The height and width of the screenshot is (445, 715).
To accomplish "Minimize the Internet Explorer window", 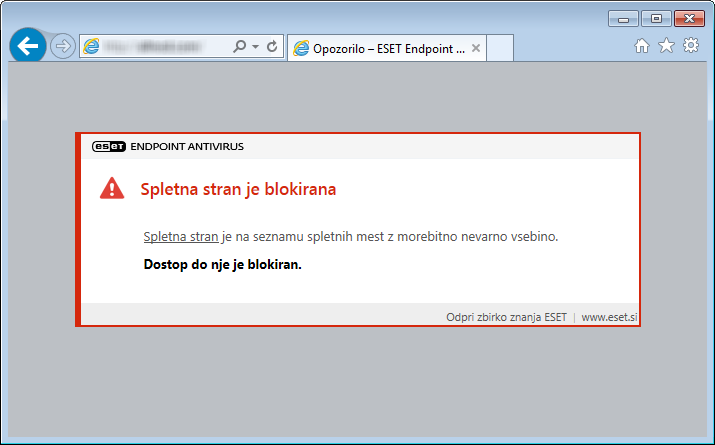I will pos(623,19).
